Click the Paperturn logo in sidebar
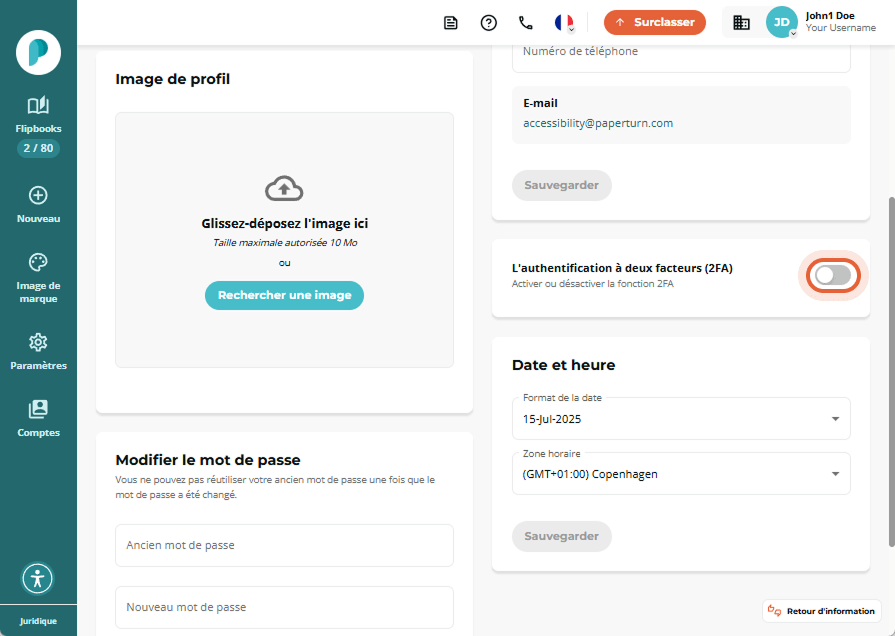 pyautogui.click(x=38, y=53)
